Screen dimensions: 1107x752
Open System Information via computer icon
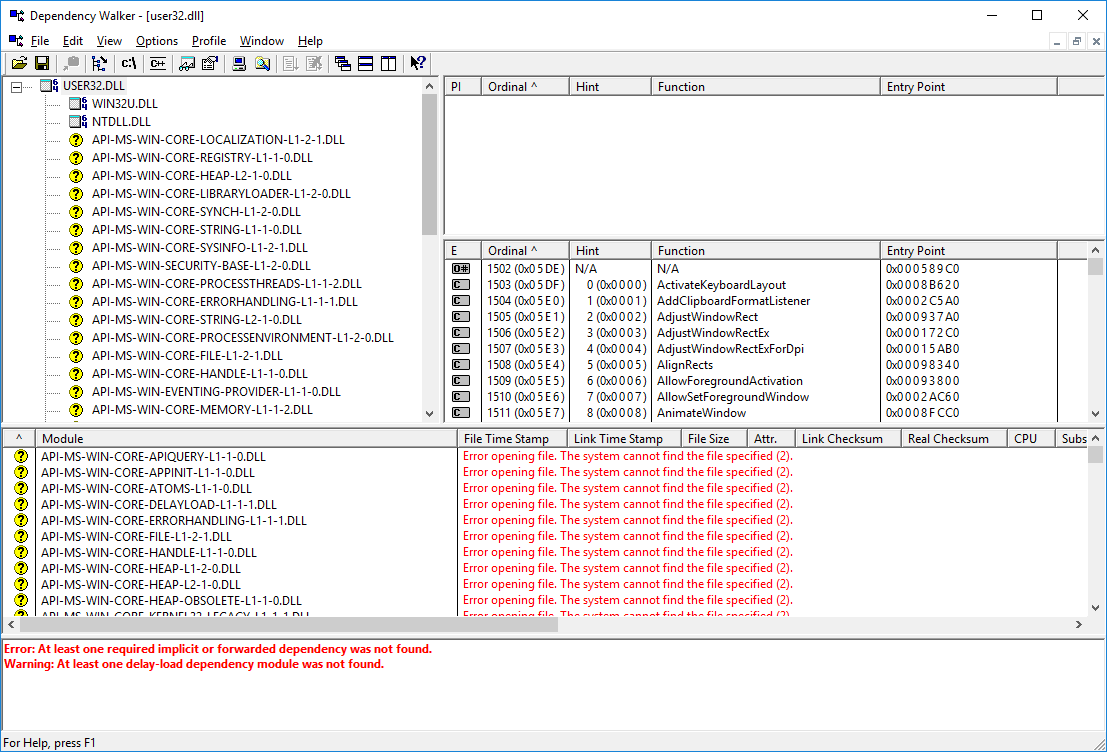click(239, 64)
